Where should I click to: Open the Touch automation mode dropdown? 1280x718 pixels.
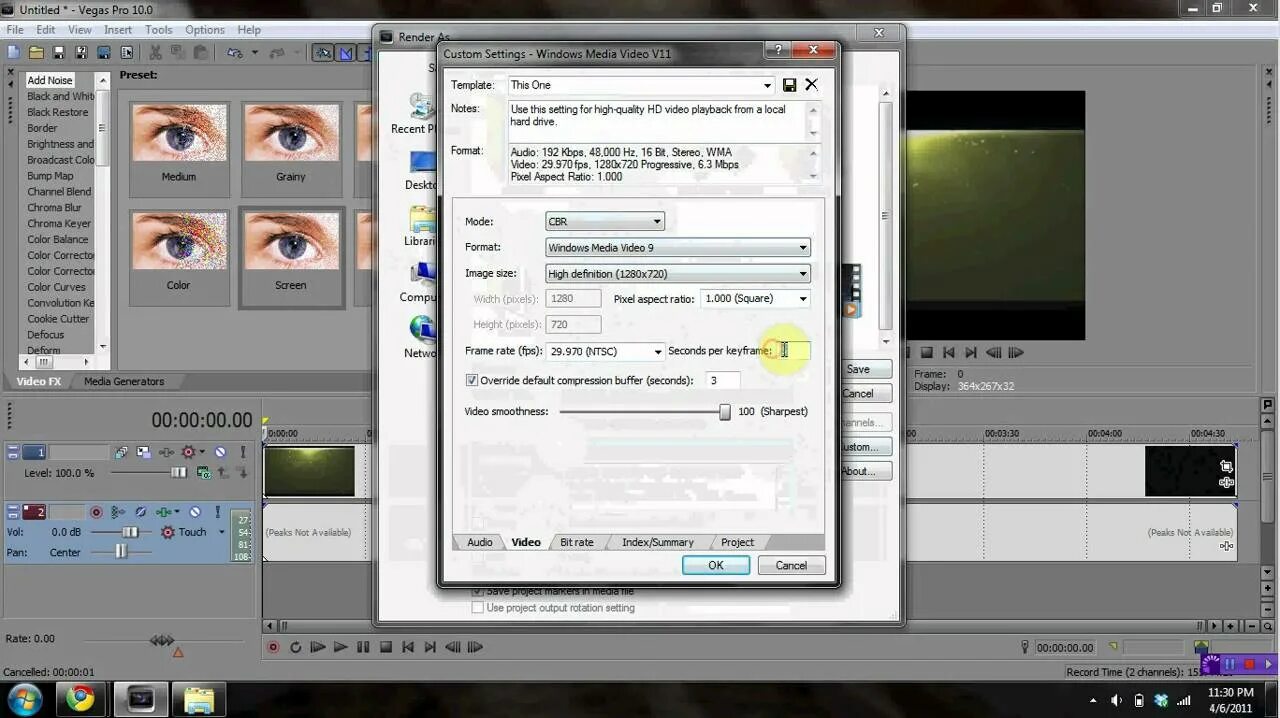(x=222, y=532)
